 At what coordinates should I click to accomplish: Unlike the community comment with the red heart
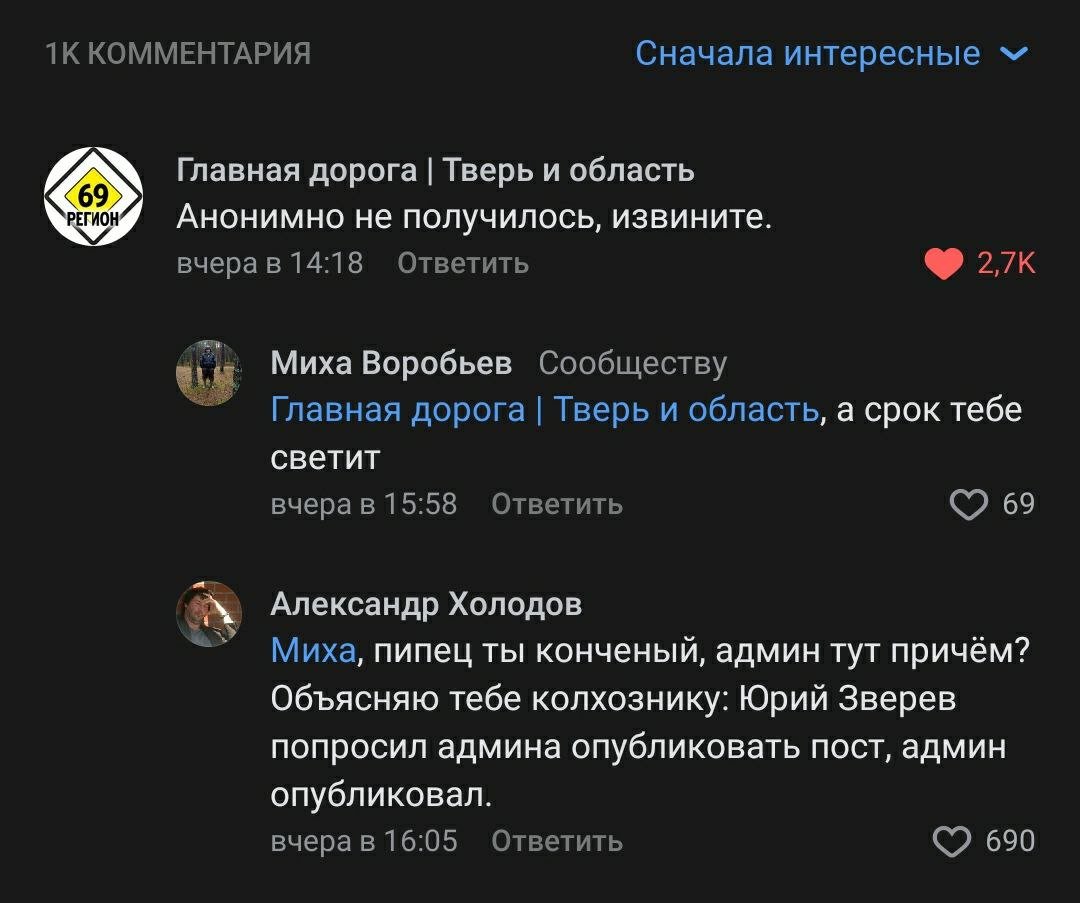[x=944, y=263]
